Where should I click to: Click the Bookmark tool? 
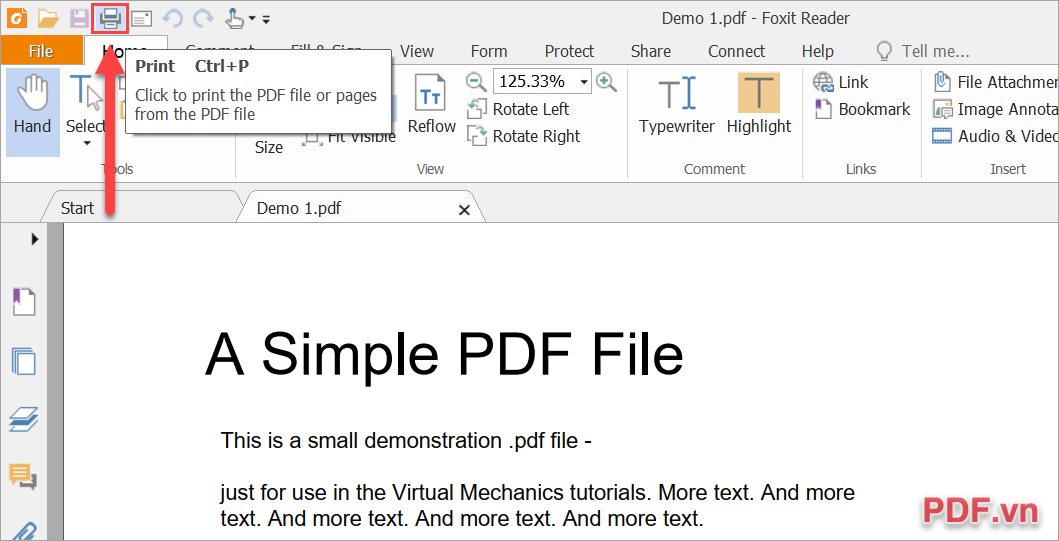[x=862, y=109]
